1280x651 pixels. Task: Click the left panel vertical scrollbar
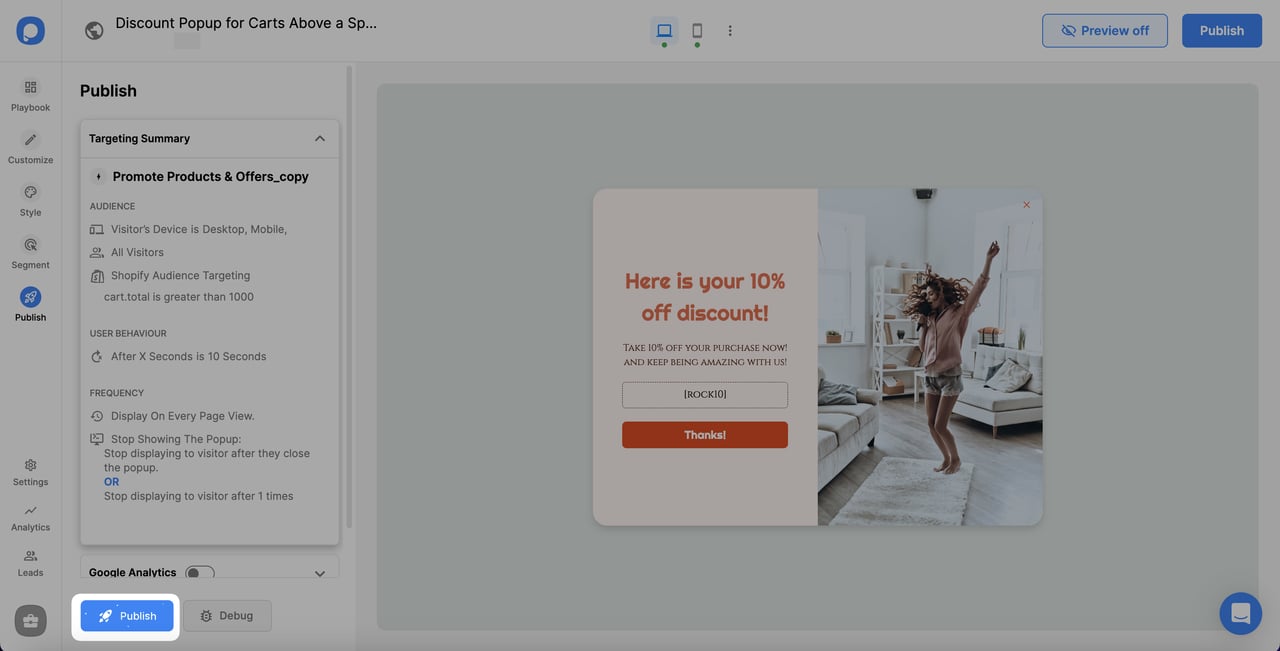point(349,297)
